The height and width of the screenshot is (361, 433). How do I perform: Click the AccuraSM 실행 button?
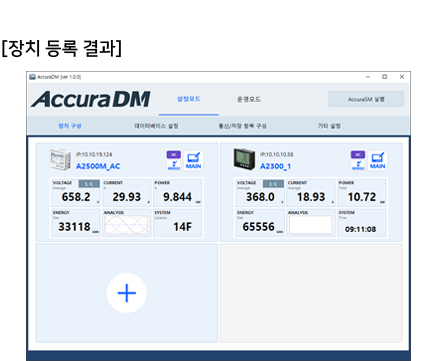click(x=366, y=99)
